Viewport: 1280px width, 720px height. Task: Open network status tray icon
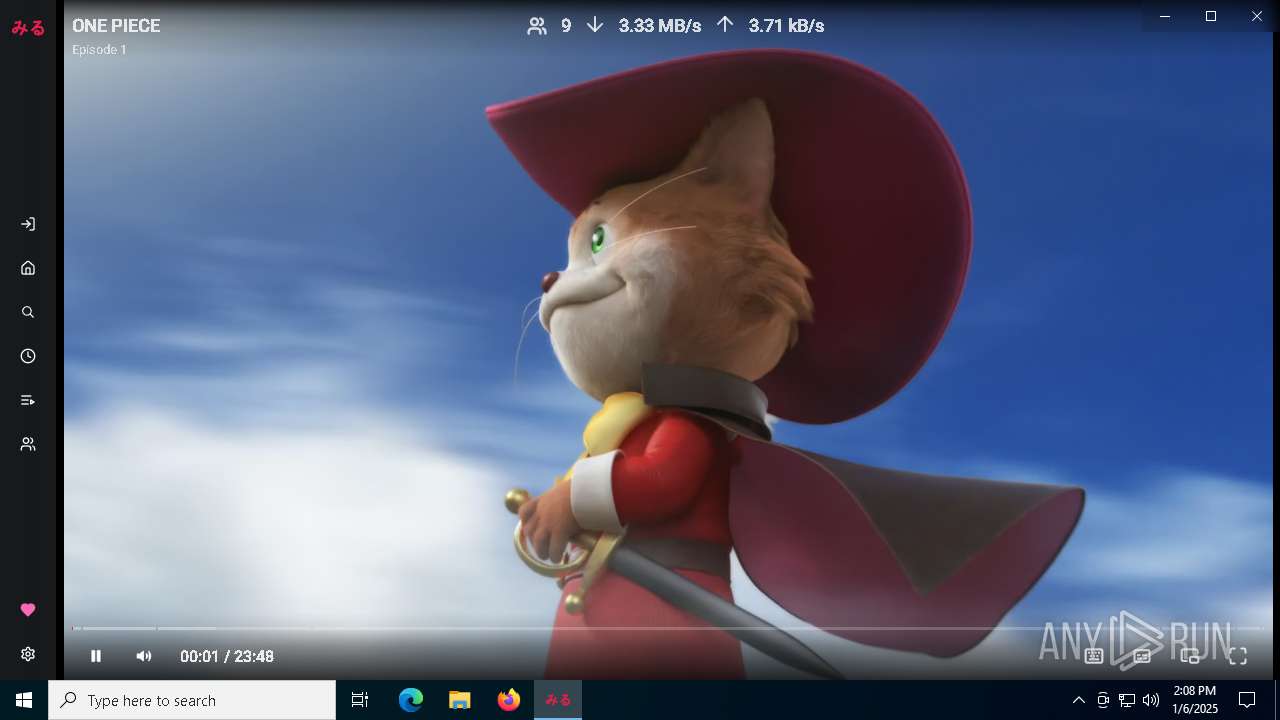click(1127, 700)
